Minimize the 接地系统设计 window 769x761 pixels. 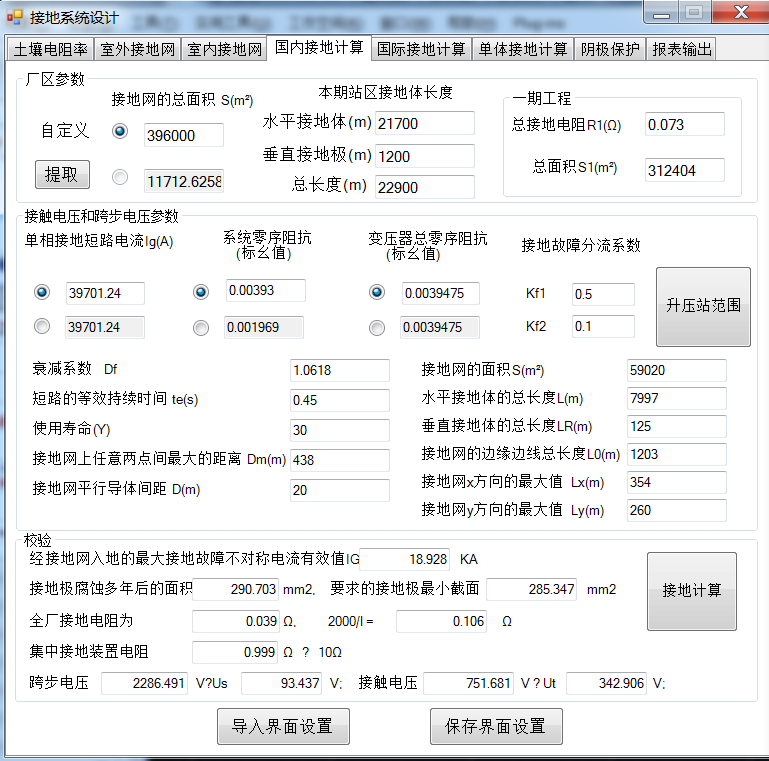point(661,12)
